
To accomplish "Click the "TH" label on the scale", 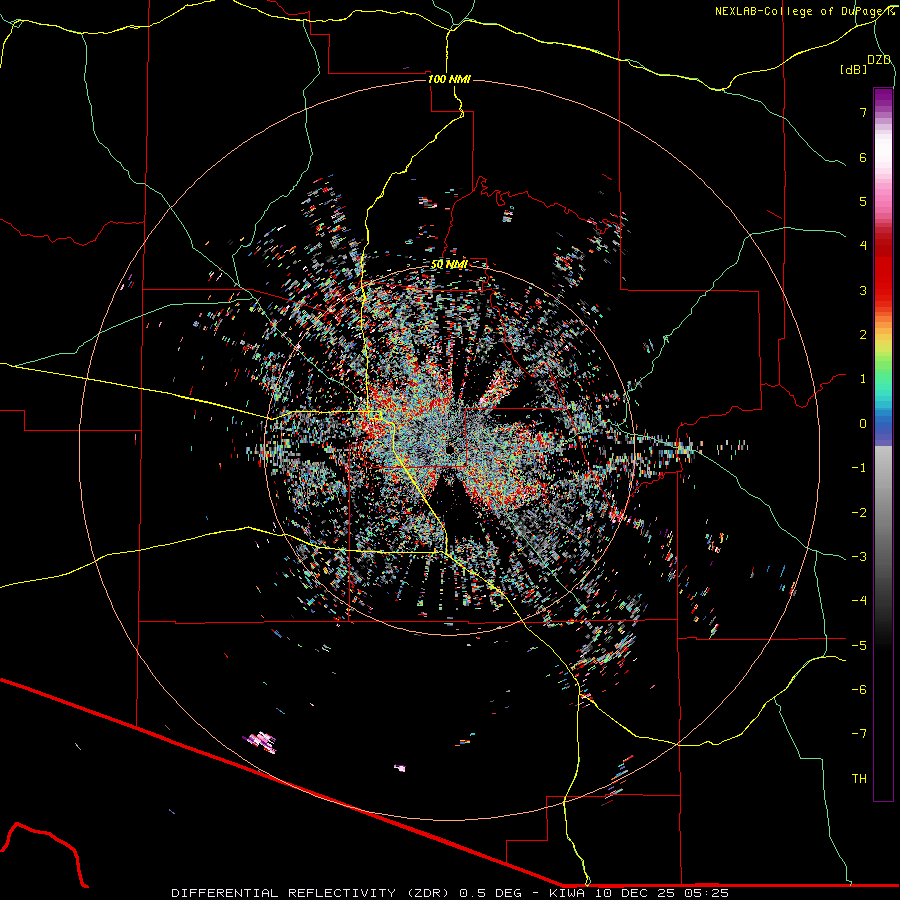I will pyautogui.click(x=859, y=779).
